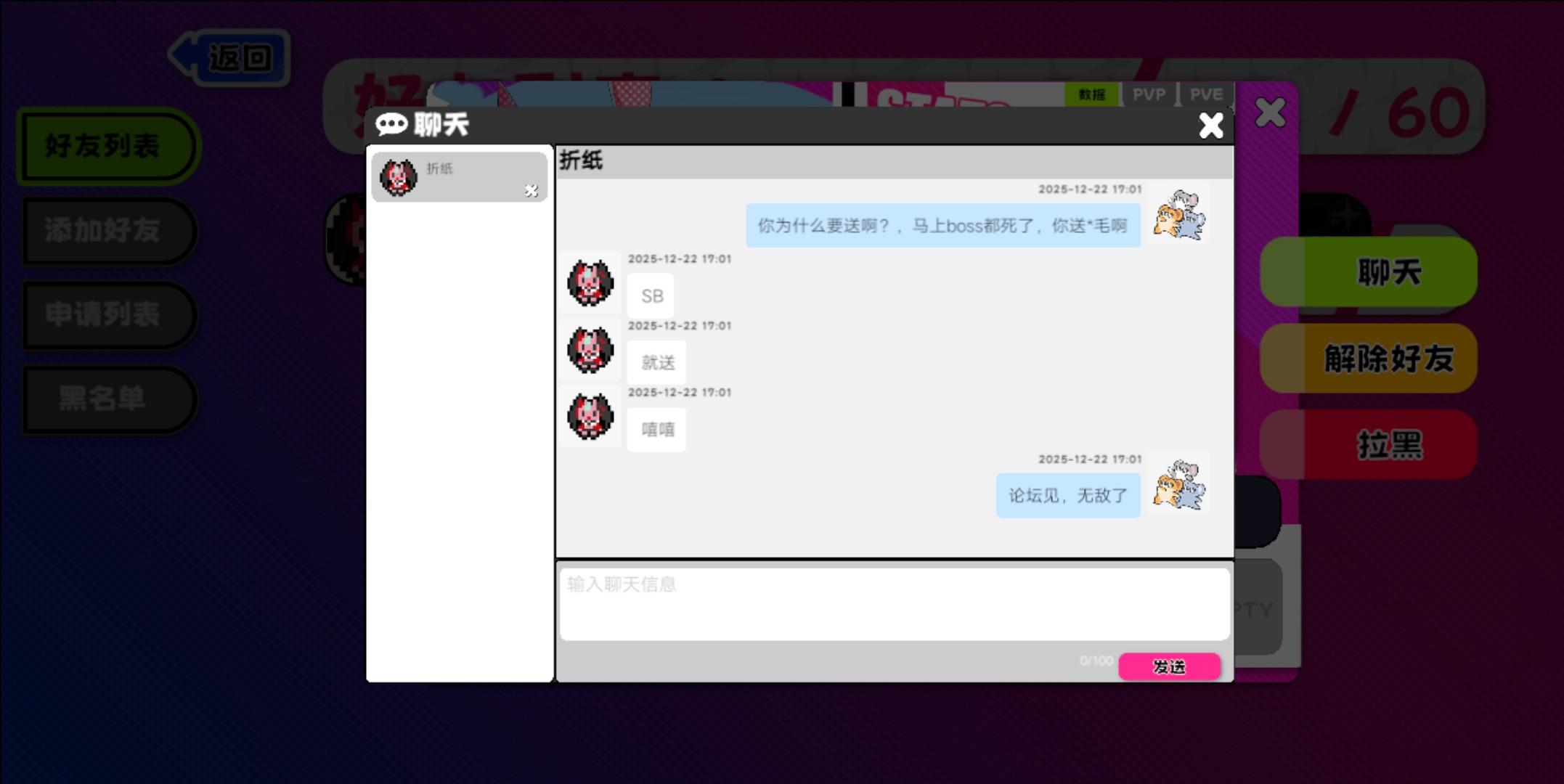Click sender avatar beside 嘻嘻 message

(x=590, y=416)
